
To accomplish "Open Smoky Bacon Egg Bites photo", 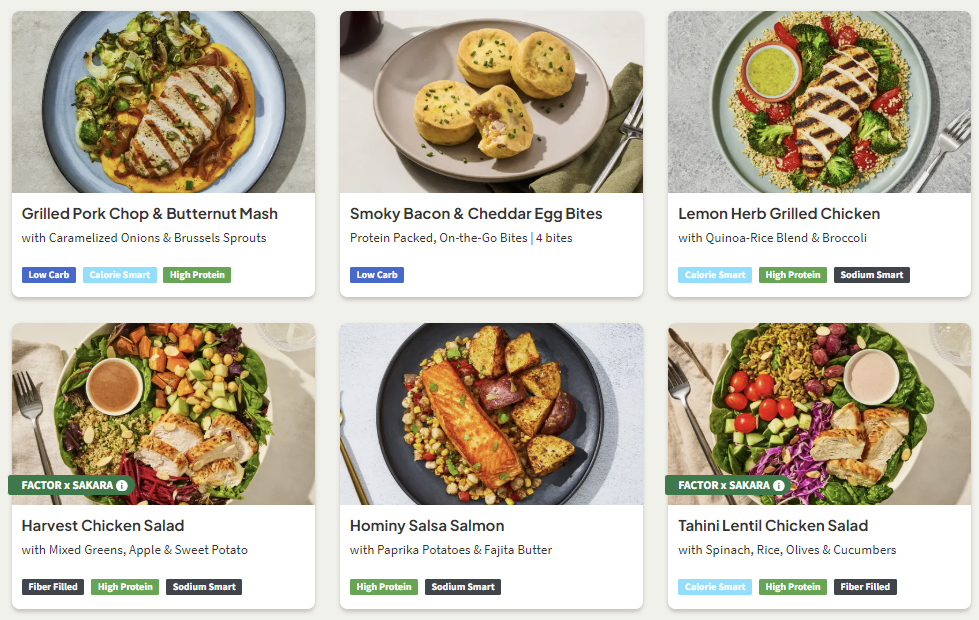I will click(x=491, y=101).
